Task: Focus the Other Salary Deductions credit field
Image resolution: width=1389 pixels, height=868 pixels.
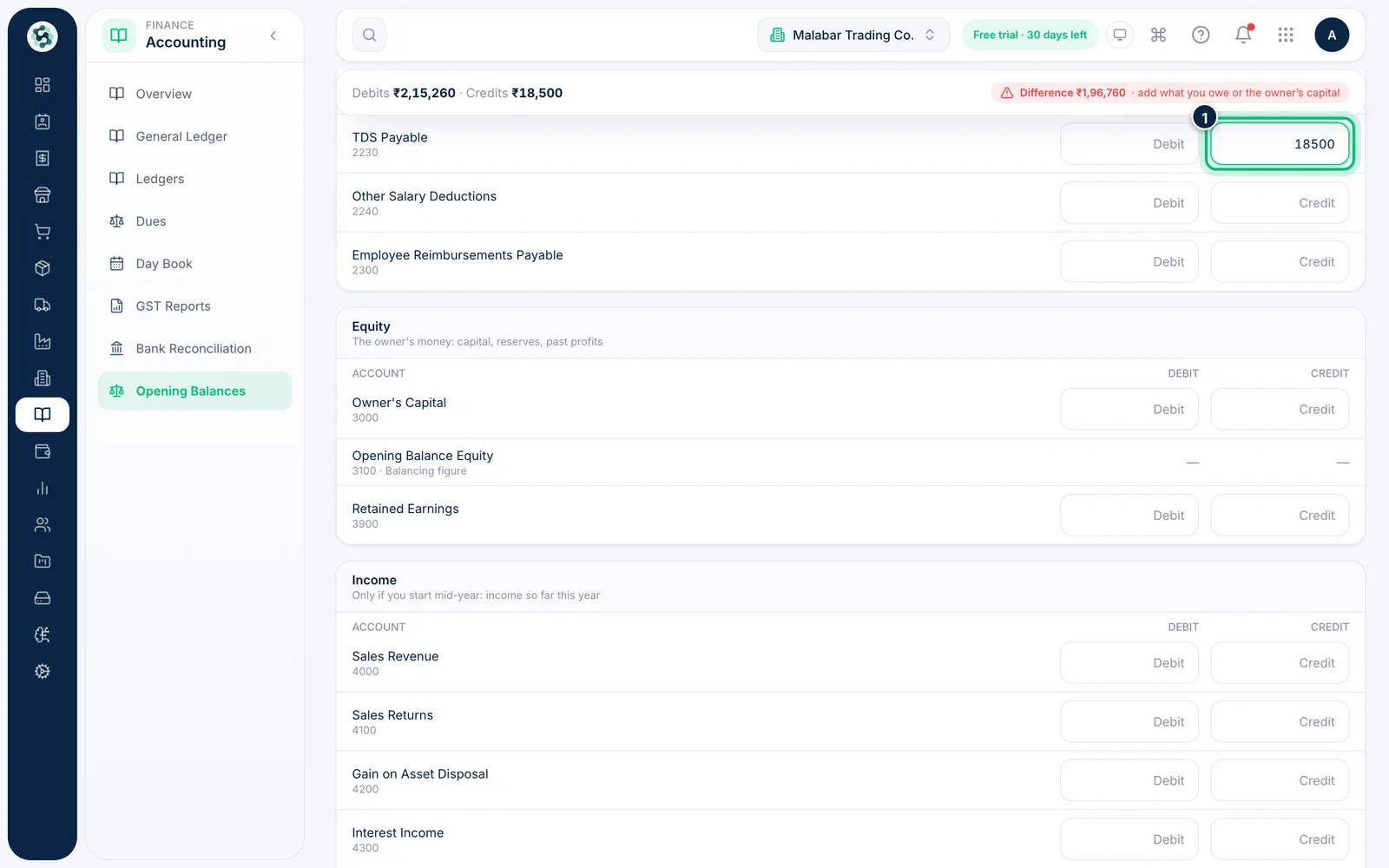Action: click(1280, 203)
